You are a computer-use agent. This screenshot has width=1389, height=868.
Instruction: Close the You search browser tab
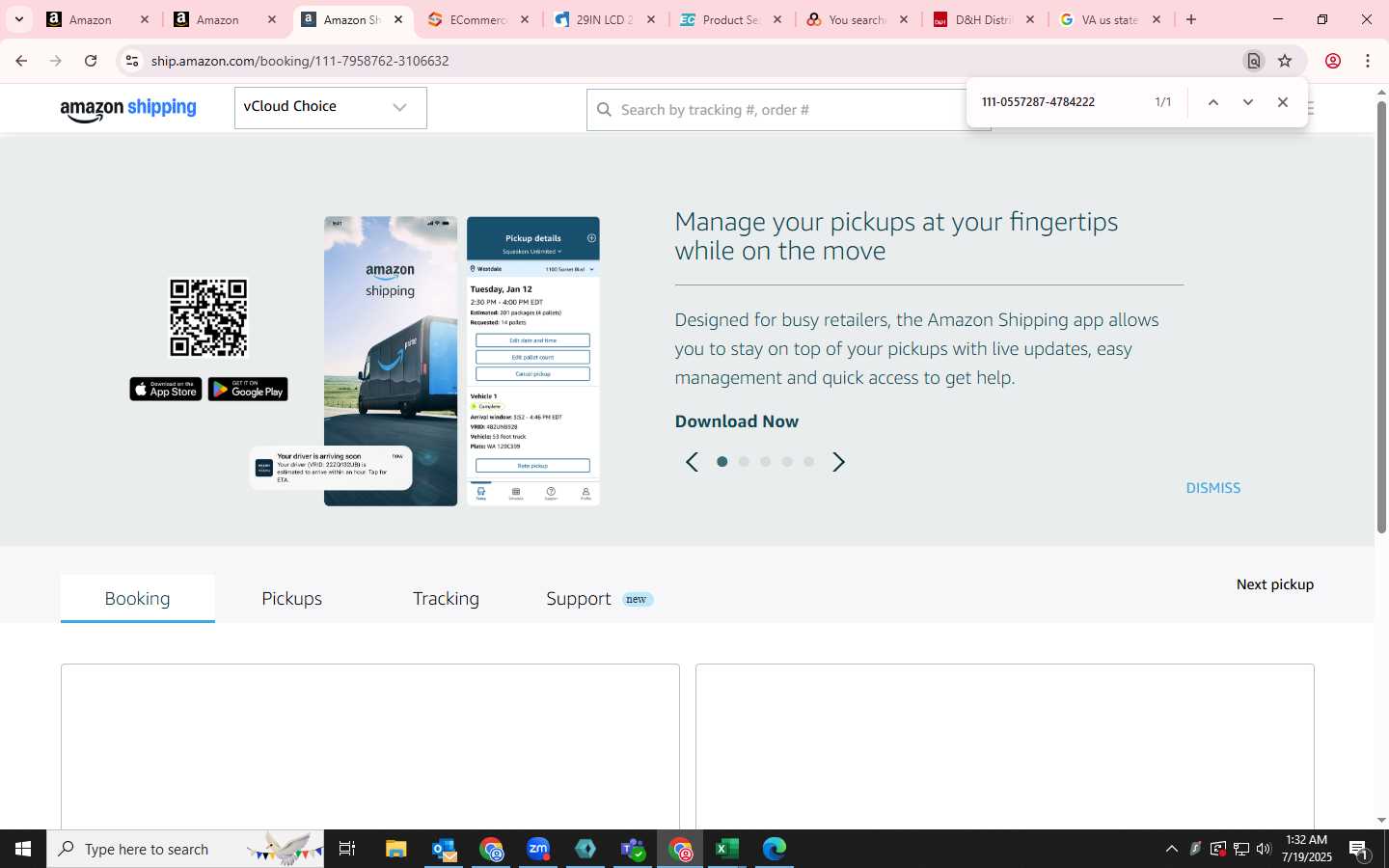904,19
